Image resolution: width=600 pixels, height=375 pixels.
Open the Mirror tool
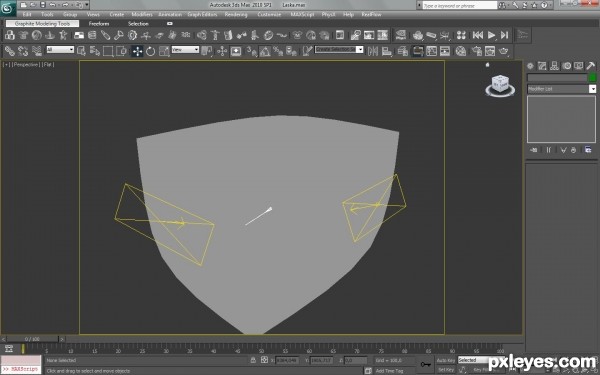pyautogui.click(x=373, y=51)
